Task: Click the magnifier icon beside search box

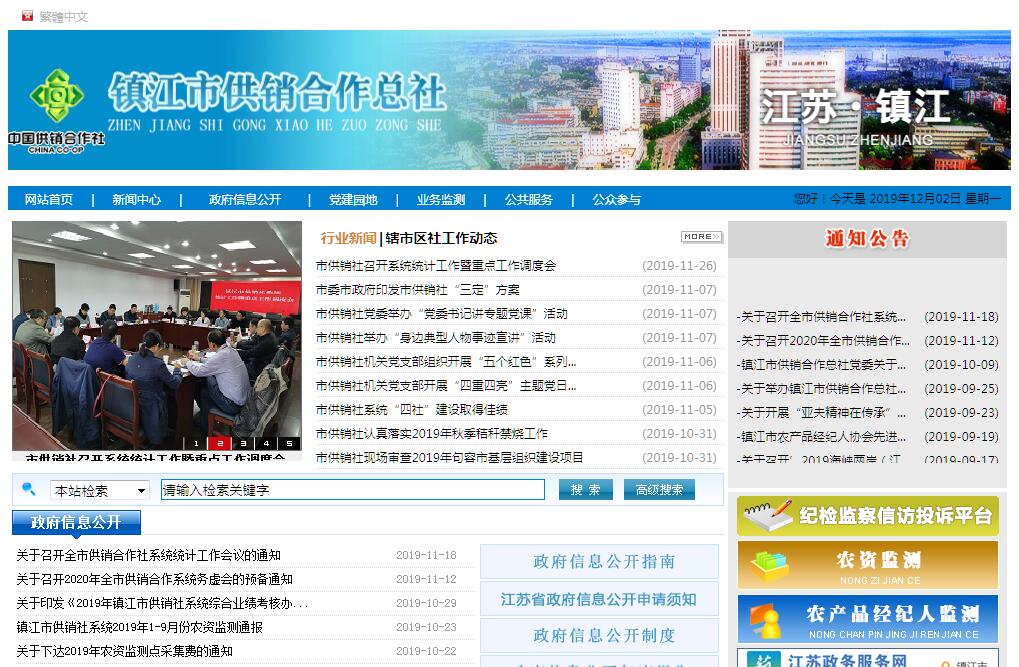Action: click(x=29, y=489)
